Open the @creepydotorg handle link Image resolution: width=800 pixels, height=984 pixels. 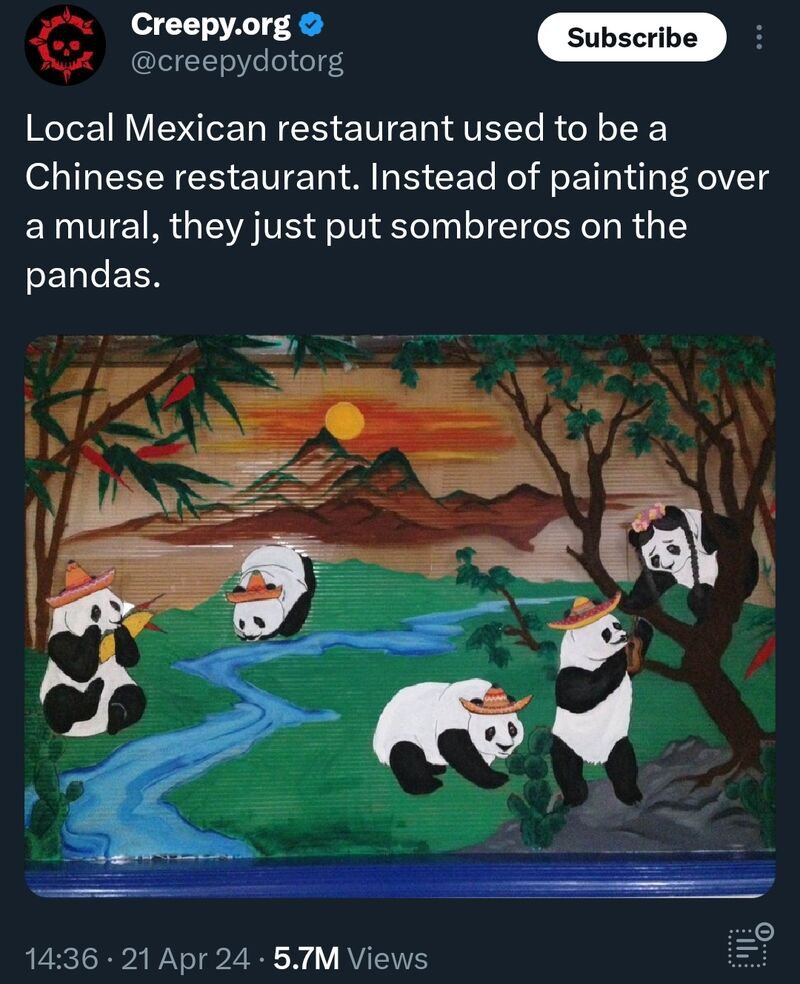pos(237,62)
